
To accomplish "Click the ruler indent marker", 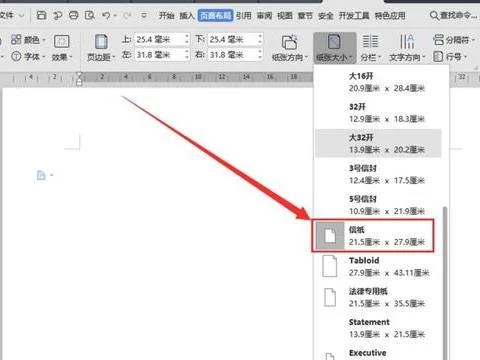I will point(79,79).
